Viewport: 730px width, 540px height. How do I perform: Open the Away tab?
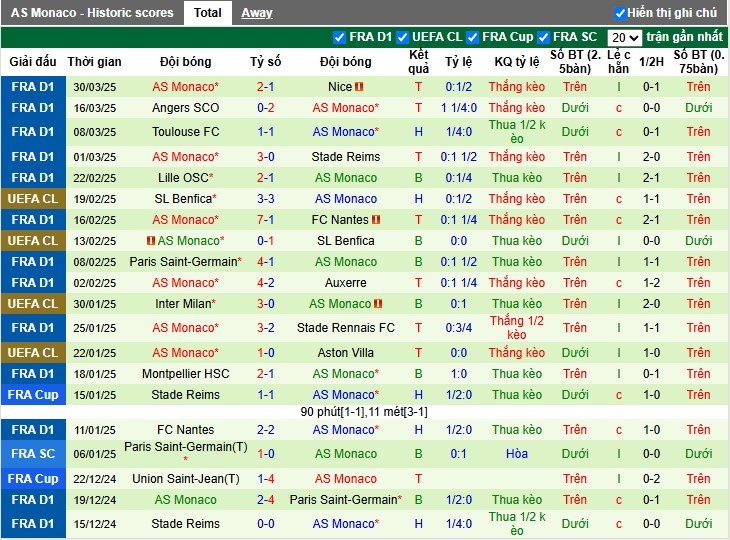coord(257,13)
